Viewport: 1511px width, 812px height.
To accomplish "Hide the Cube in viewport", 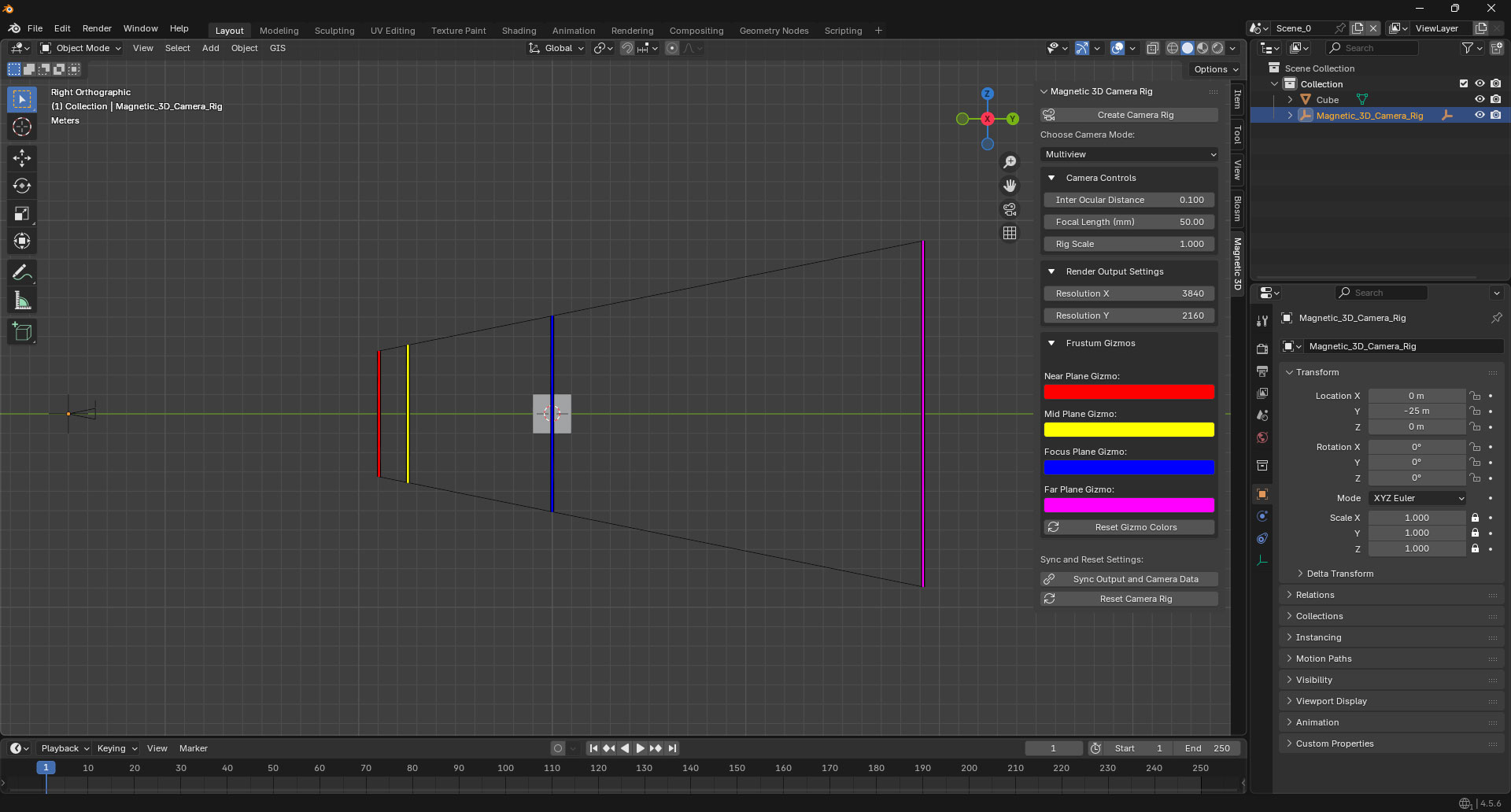I will [1480, 99].
